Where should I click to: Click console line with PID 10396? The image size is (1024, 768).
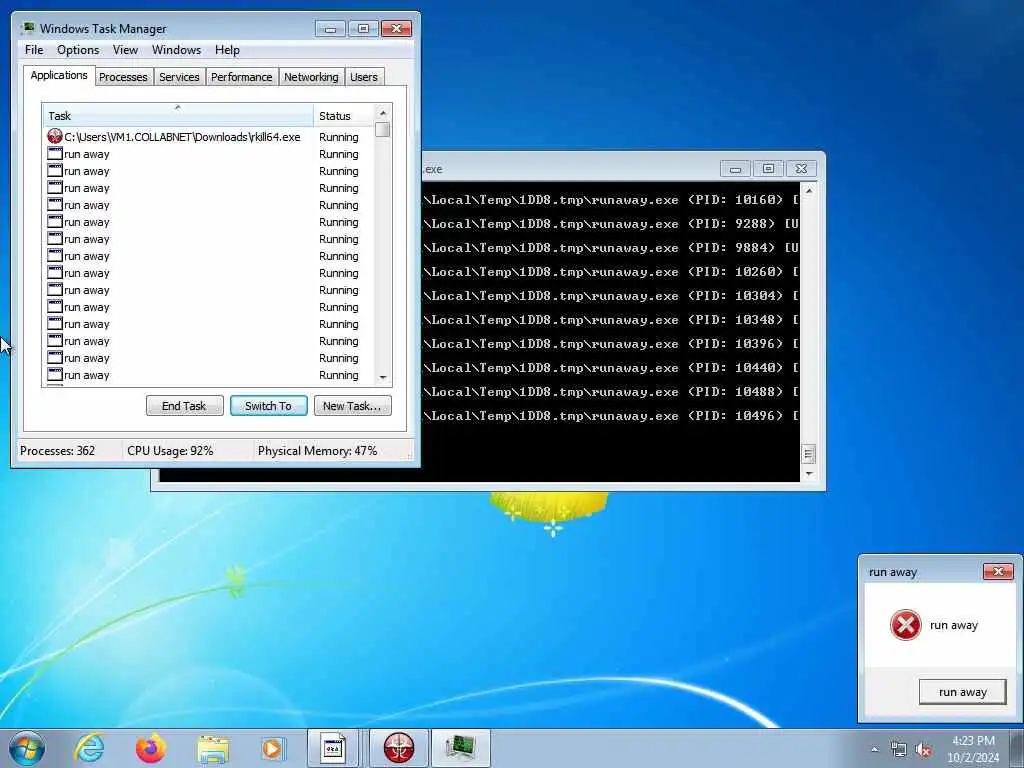coord(611,344)
